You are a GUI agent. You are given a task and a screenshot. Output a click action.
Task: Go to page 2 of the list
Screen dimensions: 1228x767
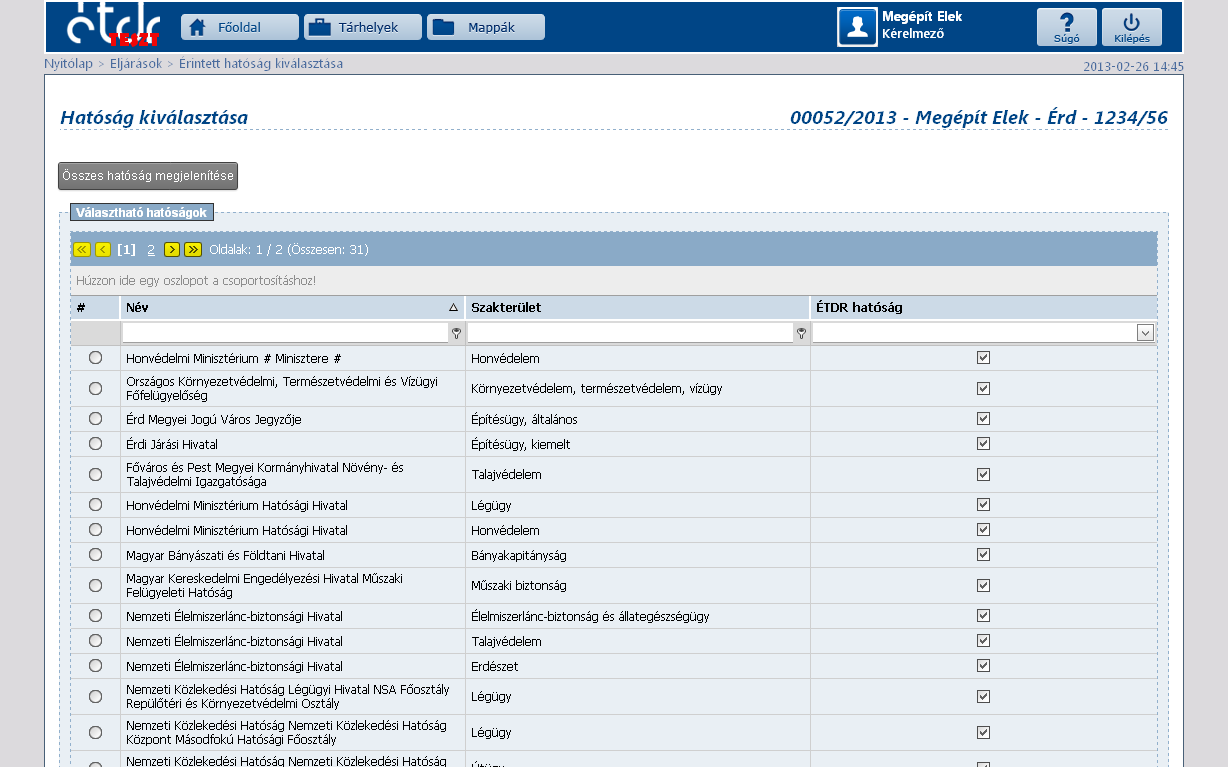[x=151, y=250]
